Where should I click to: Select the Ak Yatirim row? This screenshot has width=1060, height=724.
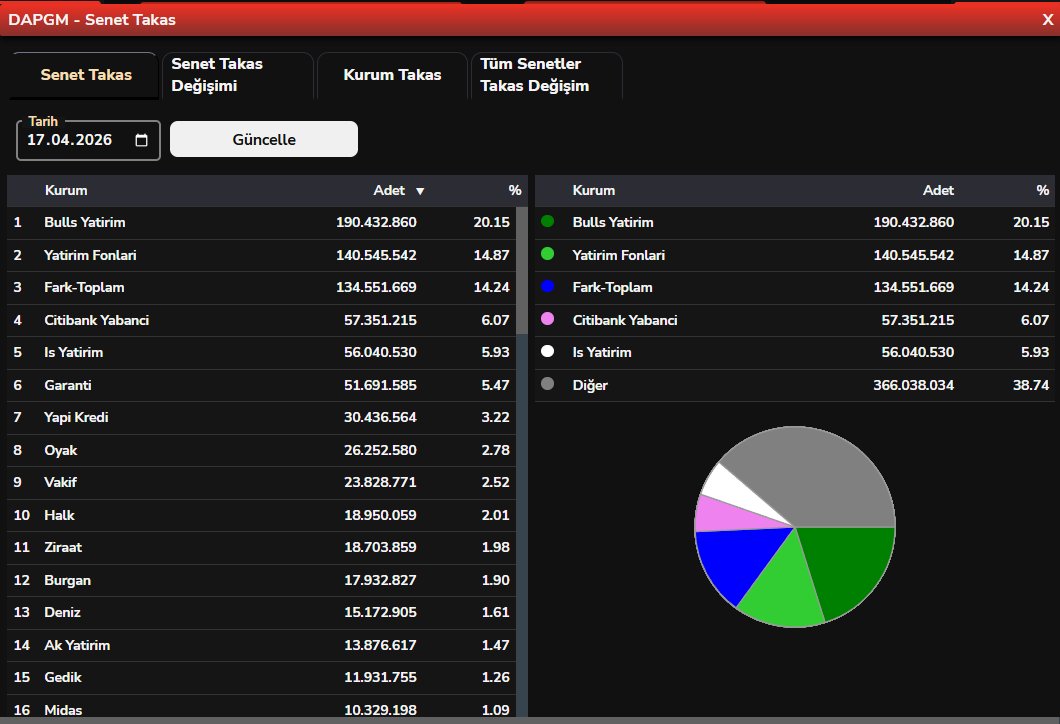pos(261,645)
